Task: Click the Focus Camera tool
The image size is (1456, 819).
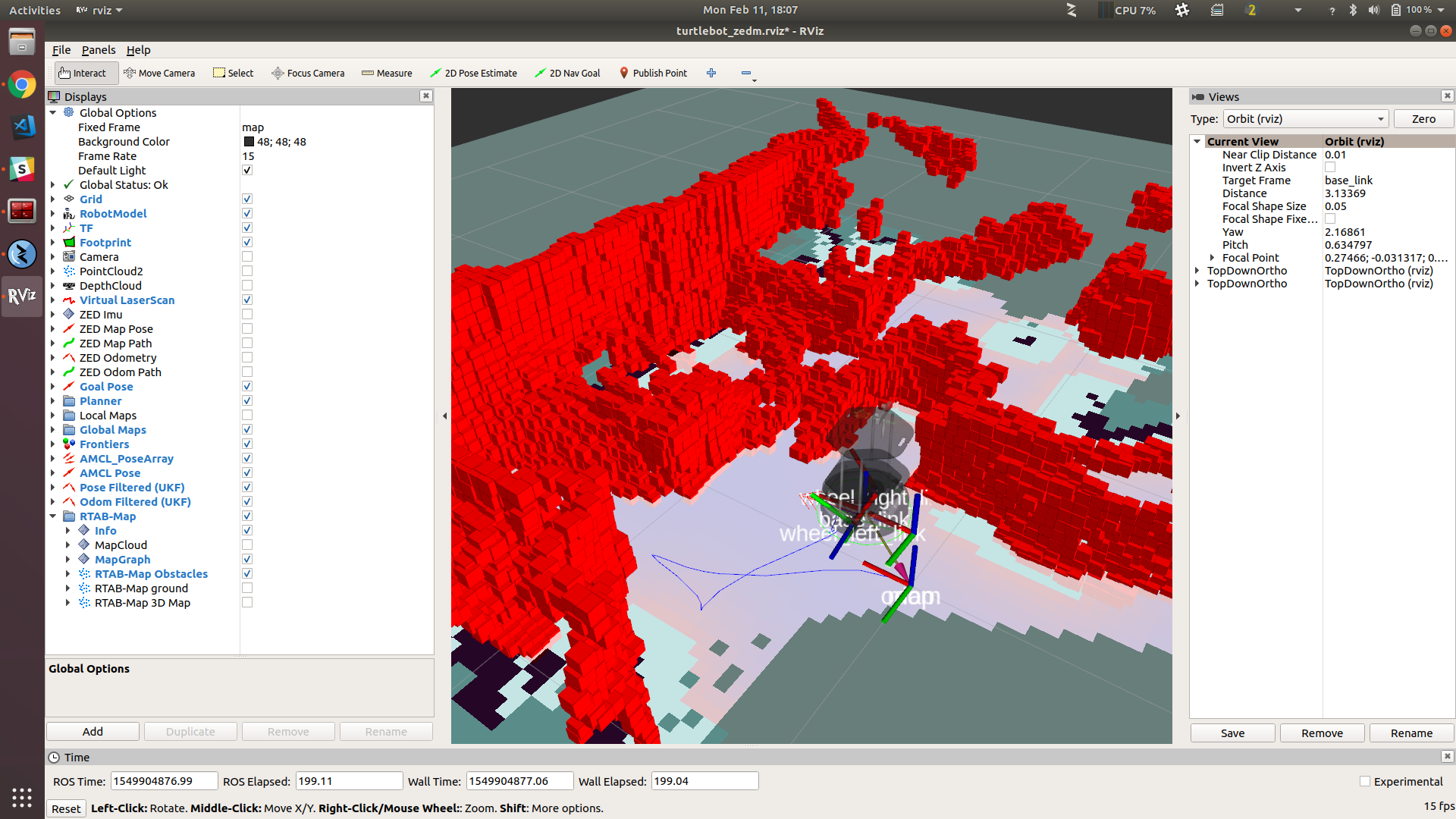Action: pyautogui.click(x=308, y=73)
